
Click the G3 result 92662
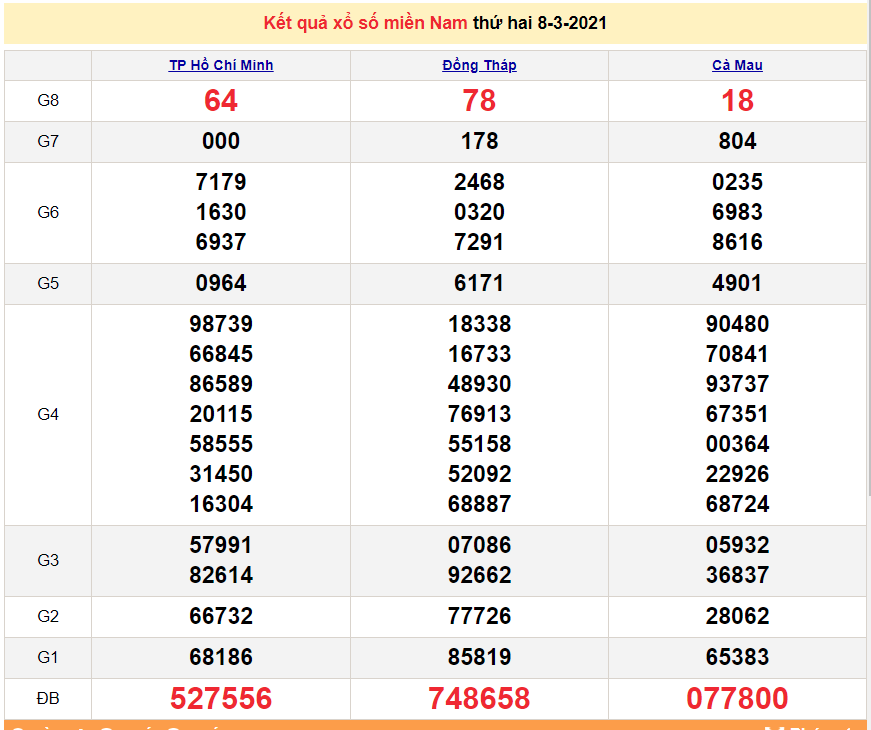pyautogui.click(x=479, y=575)
